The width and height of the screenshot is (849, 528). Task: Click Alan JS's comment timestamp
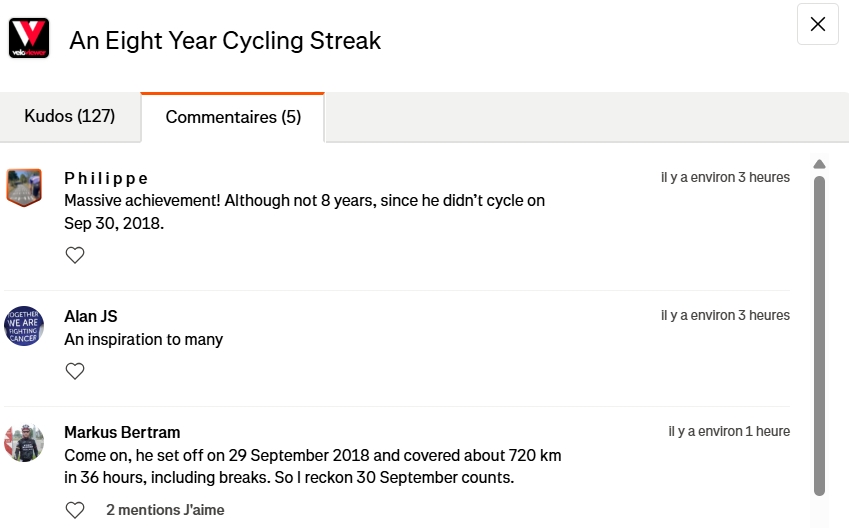pos(725,315)
